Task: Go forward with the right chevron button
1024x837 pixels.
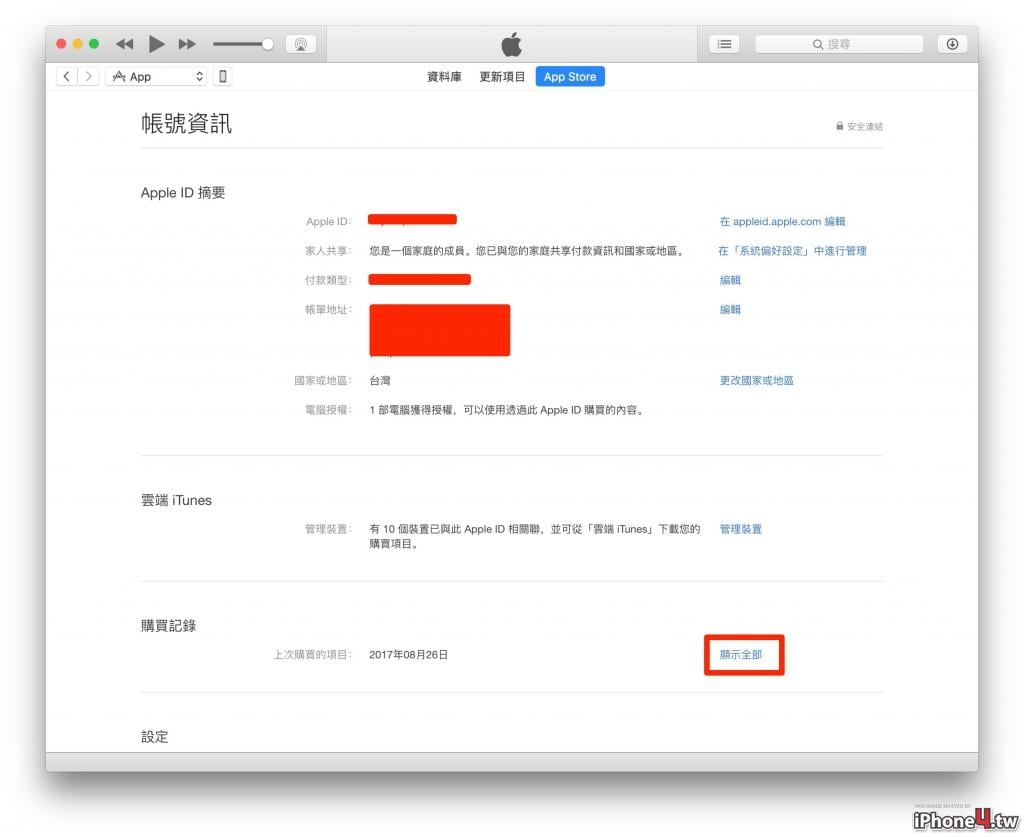Action: 88,76
